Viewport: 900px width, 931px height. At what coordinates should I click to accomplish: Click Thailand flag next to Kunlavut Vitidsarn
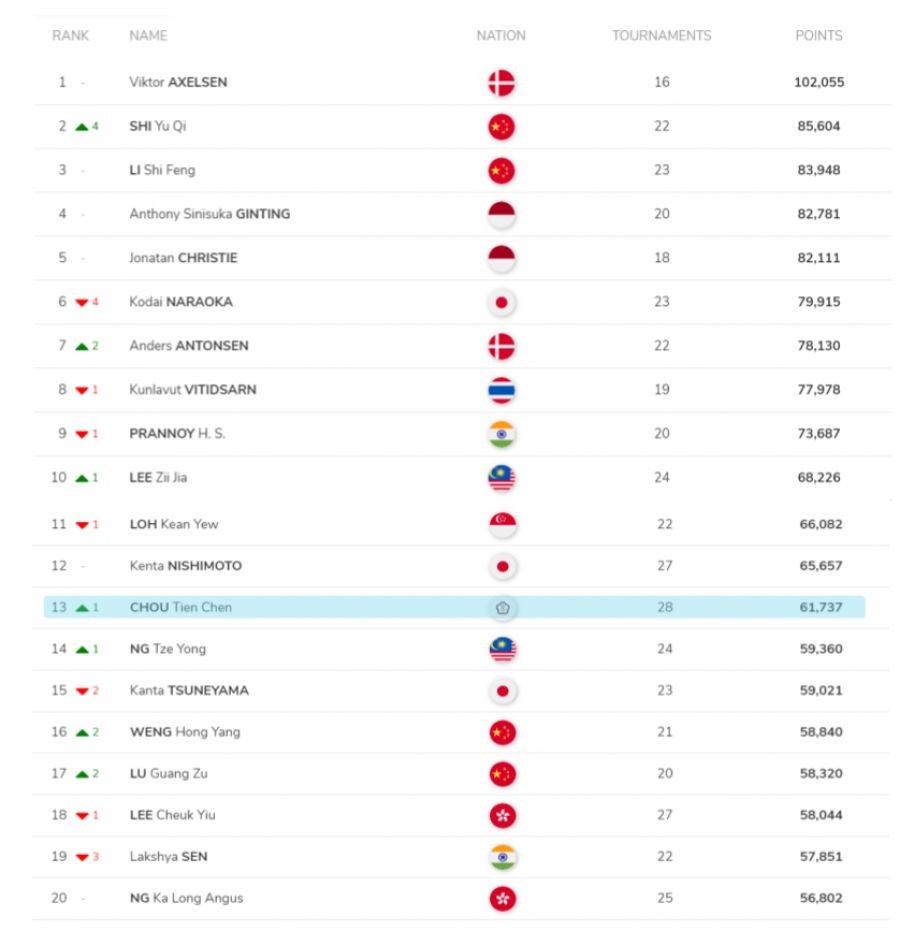(501, 390)
